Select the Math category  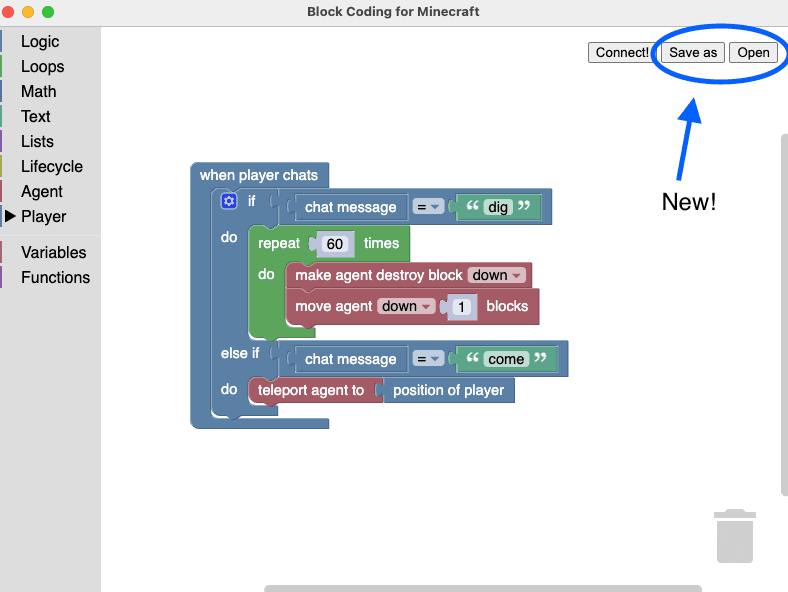(x=38, y=91)
